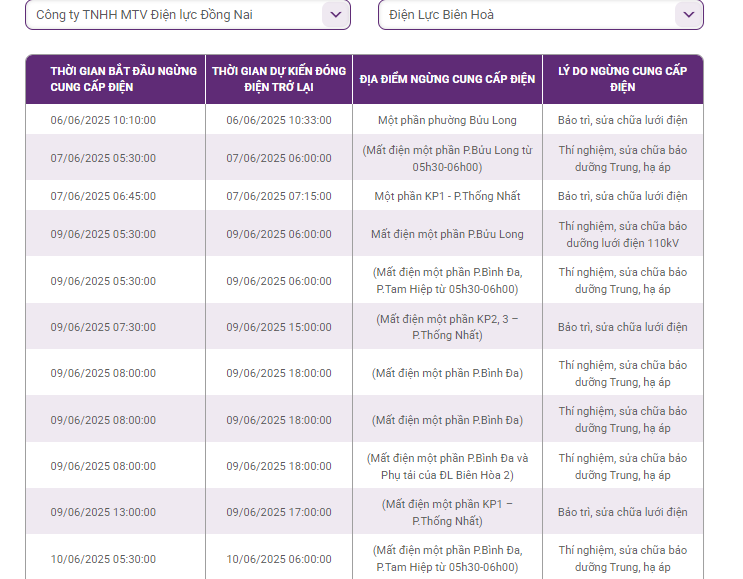Click the 'Thí nghiệm' reason in the 10/06/2025 row
This screenshot has height=579, width=743.
click(623, 559)
